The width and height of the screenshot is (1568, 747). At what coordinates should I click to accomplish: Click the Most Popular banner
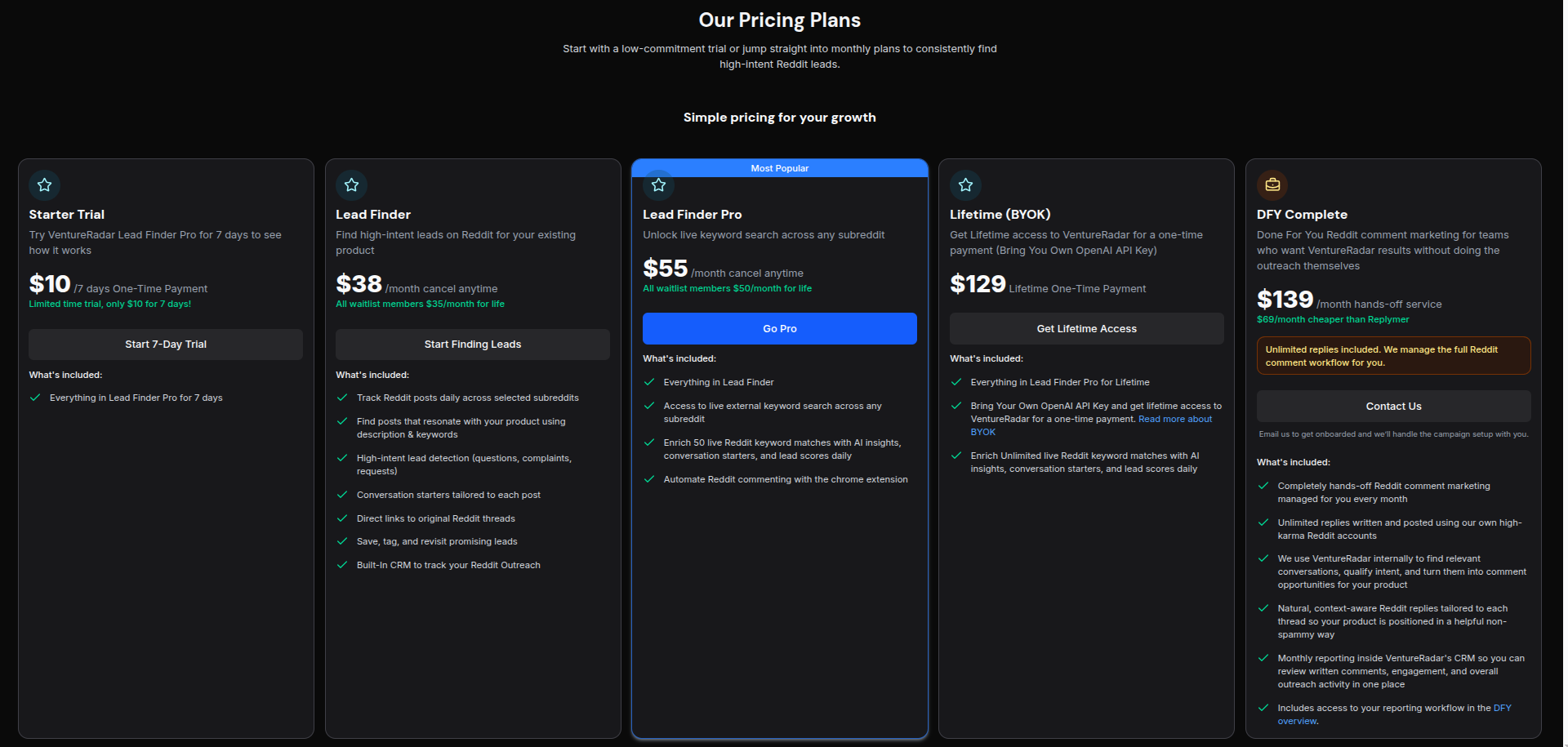(x=780, y=168)
